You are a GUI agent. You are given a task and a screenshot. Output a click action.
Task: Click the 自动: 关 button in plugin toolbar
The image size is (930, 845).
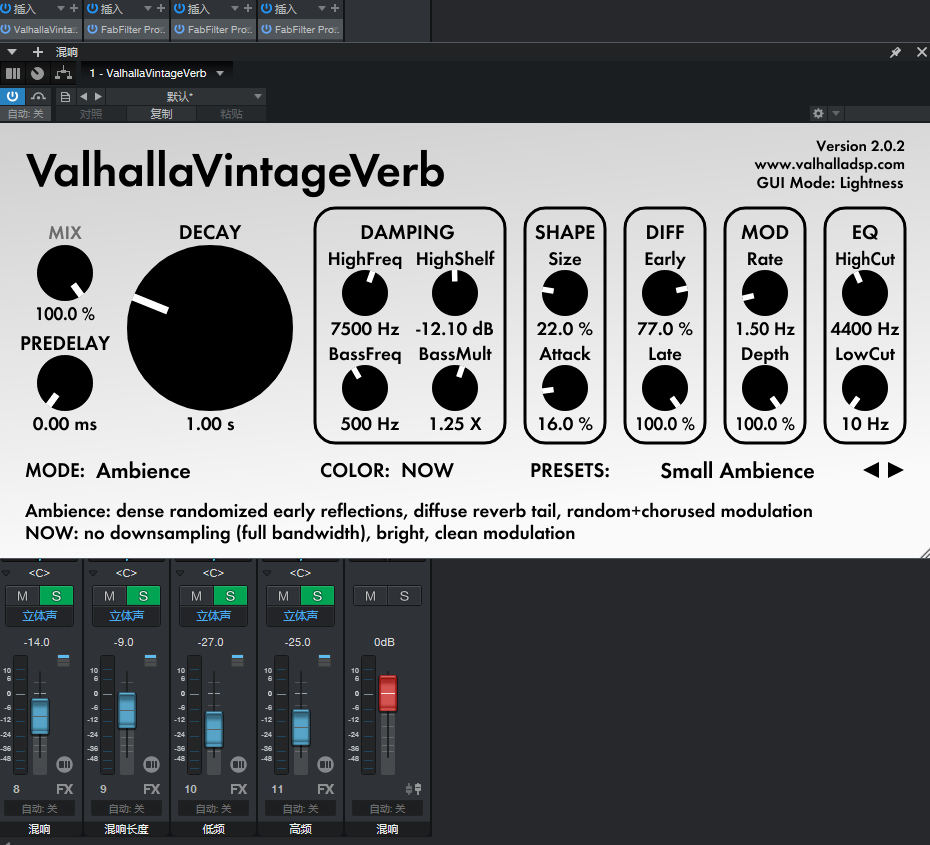(x=26, y=114)
